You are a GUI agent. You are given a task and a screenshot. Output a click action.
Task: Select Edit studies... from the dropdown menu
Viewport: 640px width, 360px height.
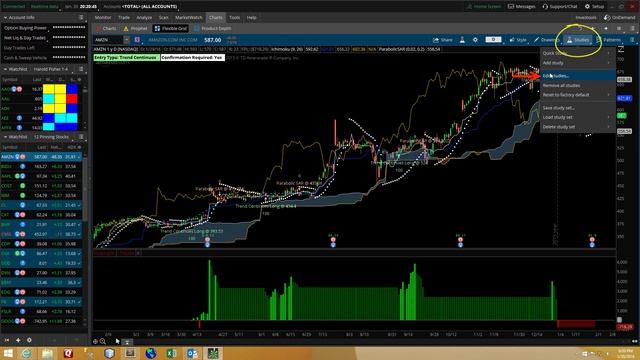tap(578, 76)
